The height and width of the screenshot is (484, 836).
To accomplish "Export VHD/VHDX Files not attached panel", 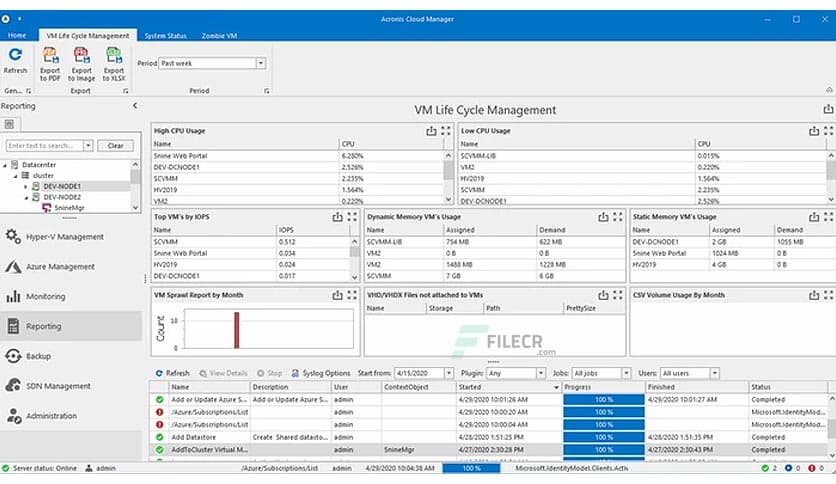I will (x=602, y=295).
